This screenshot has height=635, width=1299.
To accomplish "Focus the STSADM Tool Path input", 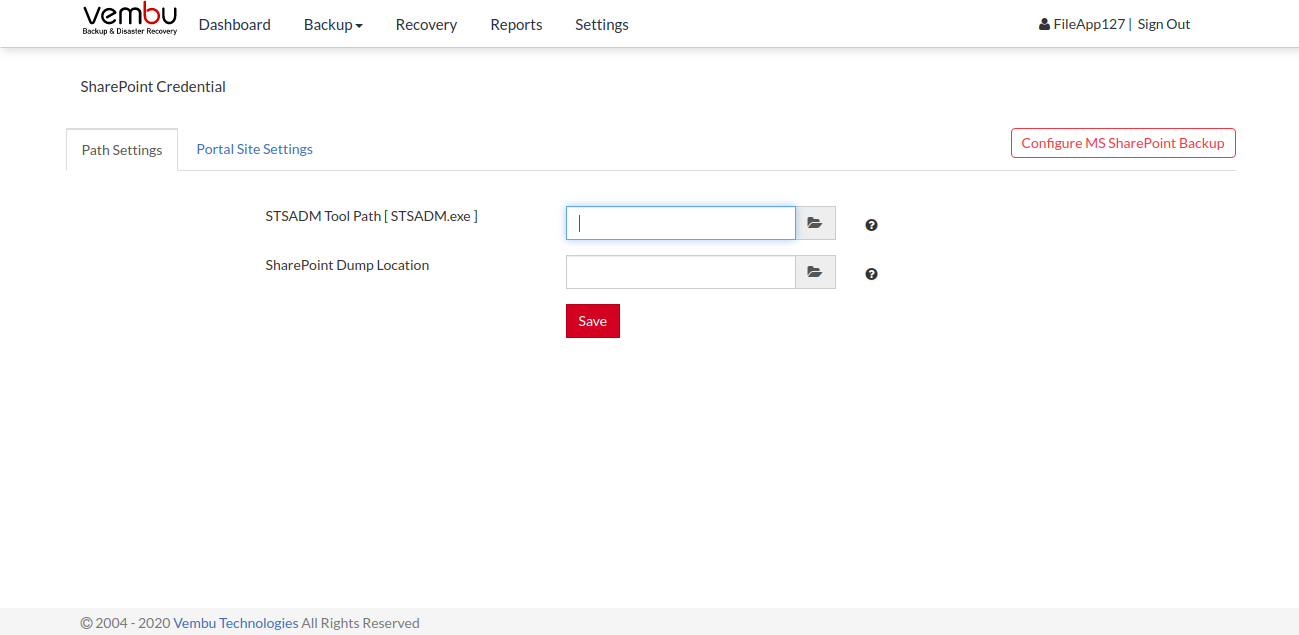I will pyautogui.click(x=681, y=223).
